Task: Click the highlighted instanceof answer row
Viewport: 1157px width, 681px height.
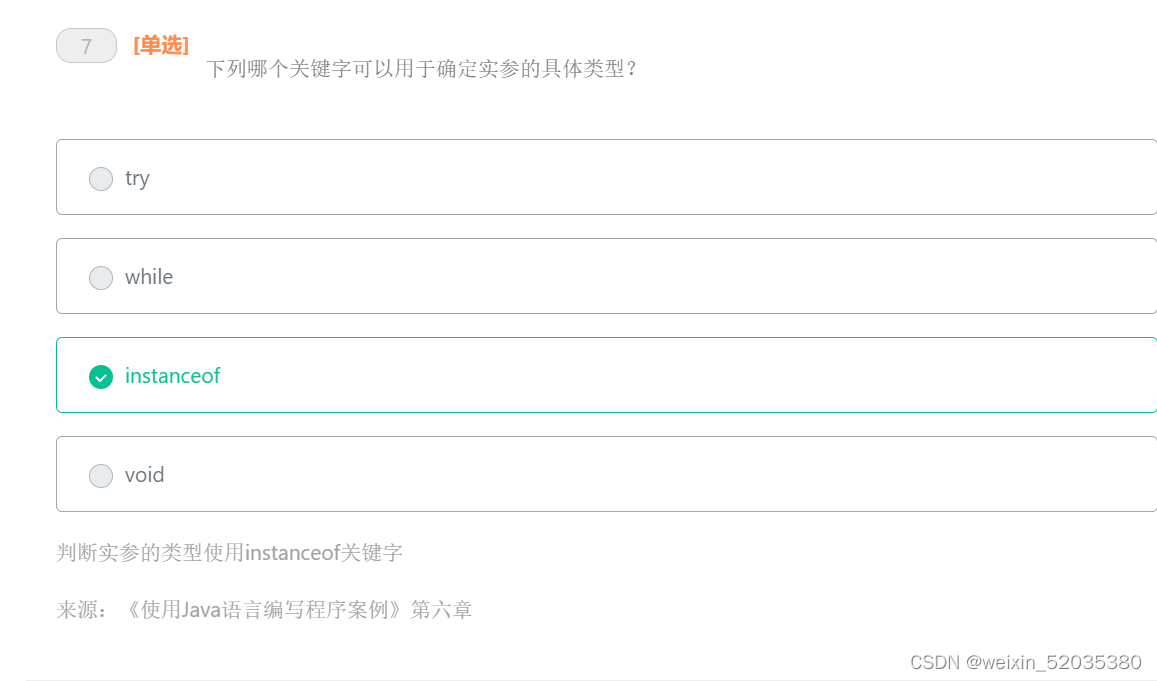Action: (600, 377)
